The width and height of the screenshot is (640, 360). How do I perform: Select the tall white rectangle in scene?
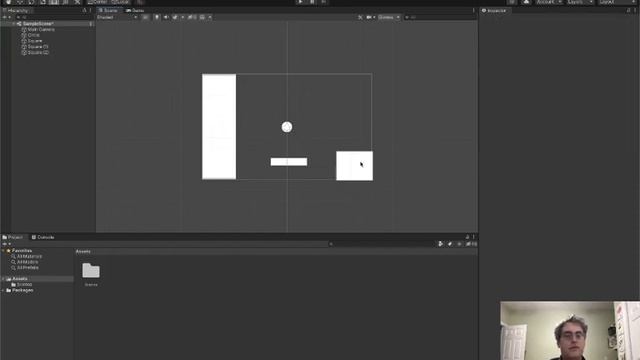tap(219, 127)
